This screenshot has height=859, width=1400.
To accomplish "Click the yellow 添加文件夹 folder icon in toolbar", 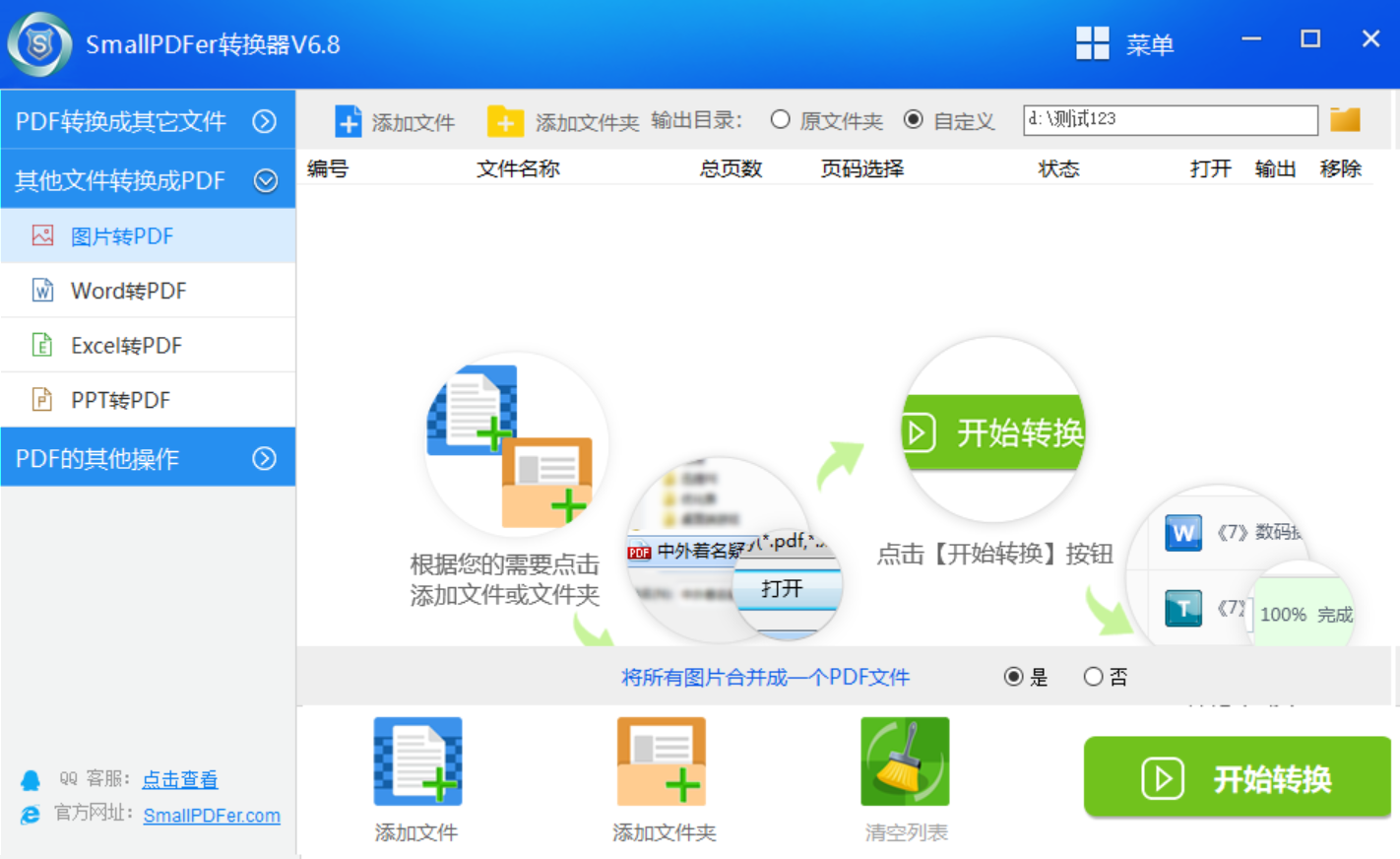I will (505, 121).
